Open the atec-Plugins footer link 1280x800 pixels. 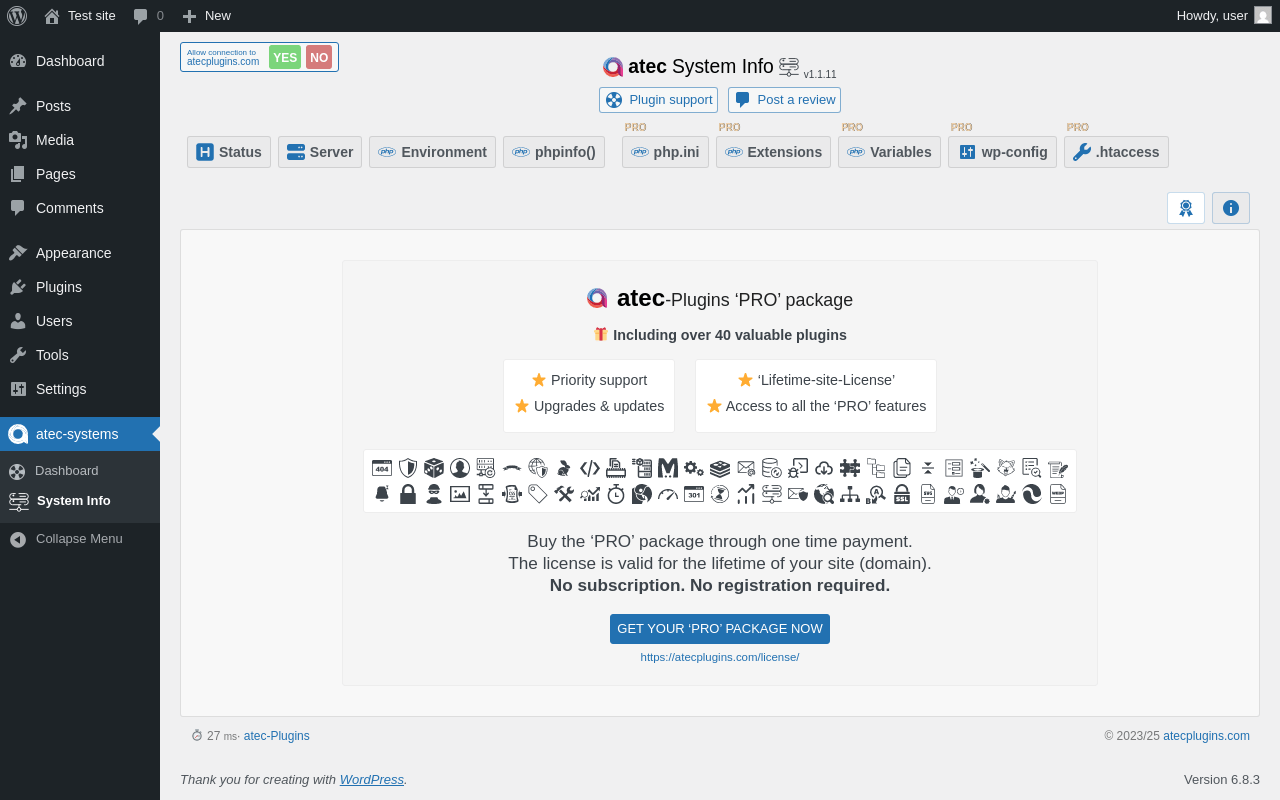(x=277, y=736)
